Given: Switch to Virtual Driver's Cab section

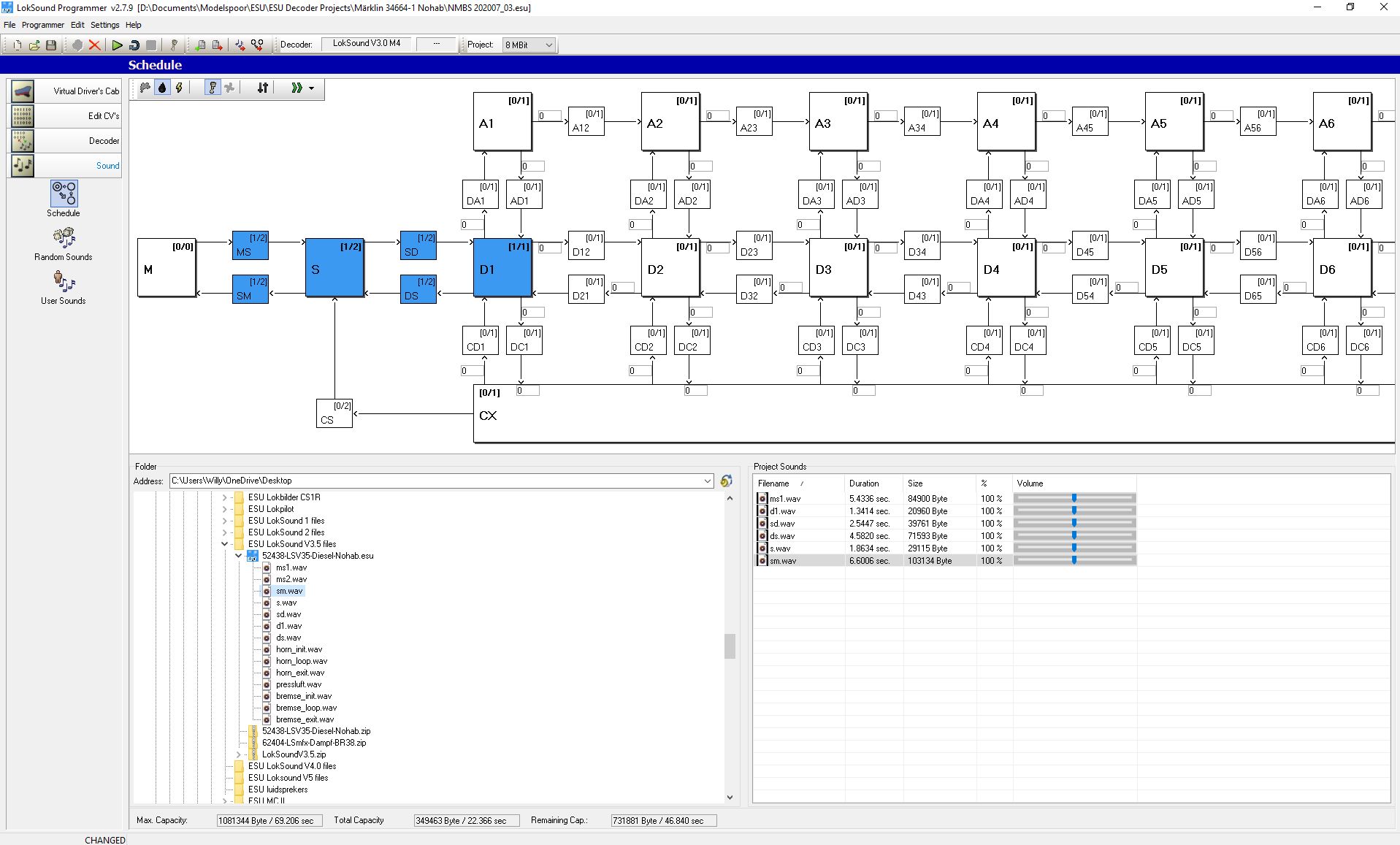Looking at the screenshot, I should (66, 91).
